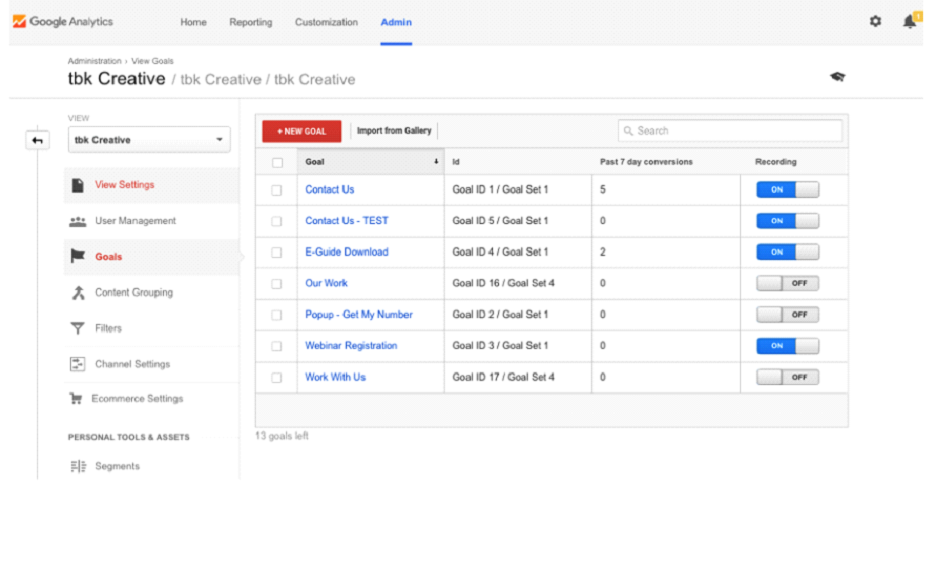Image resolution: width=936 pixels, height=564 pixels.
Task: Click the Recording column header
Action: tap(775, 162)
